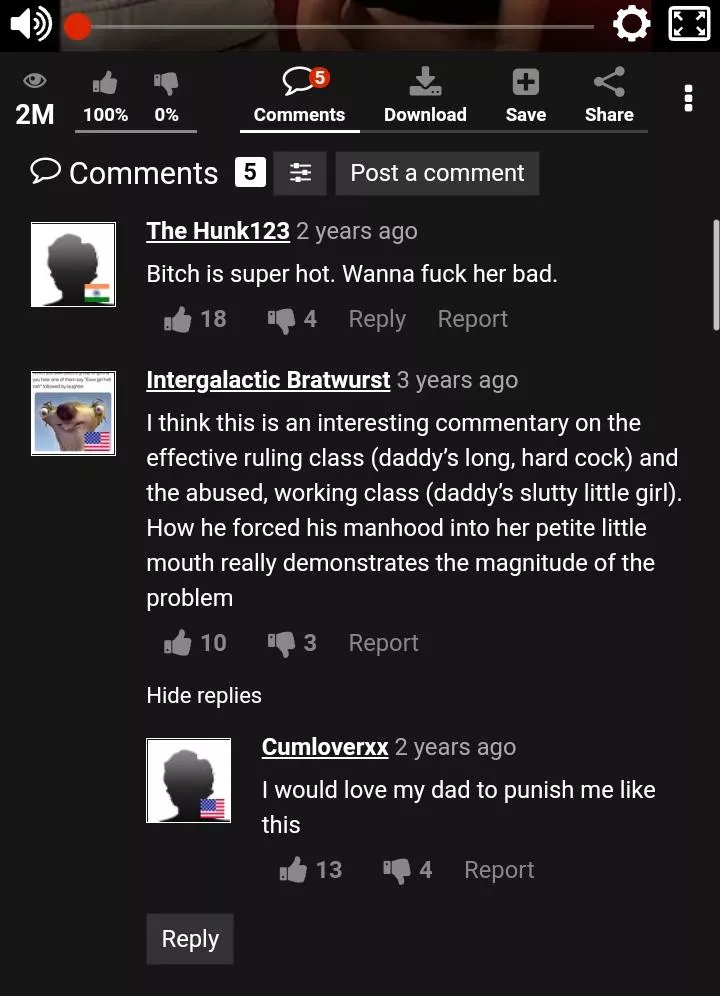Thumbs down the video showing 0%
Screen dimensions: 720x996
click(x=166, y=97)
